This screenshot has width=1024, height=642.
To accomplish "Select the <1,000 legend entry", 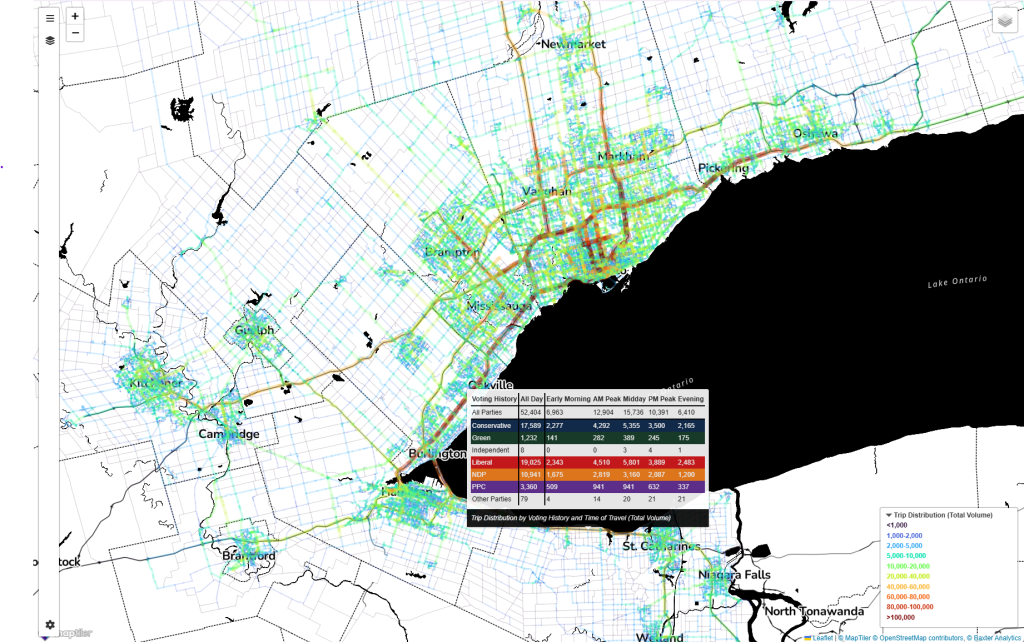I will [x=900, y=526].
